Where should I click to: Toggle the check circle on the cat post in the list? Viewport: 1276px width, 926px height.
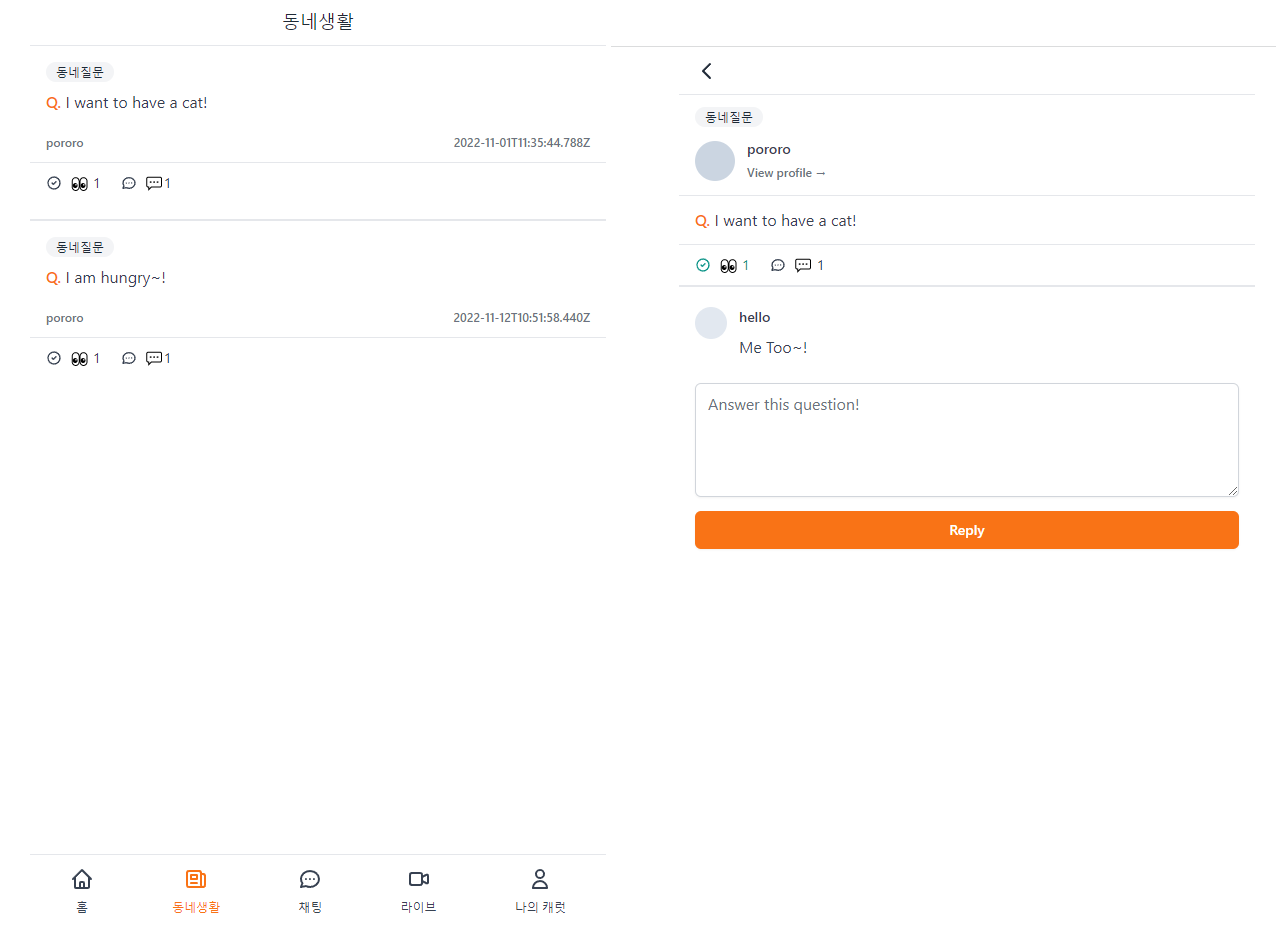coord(54,183)
